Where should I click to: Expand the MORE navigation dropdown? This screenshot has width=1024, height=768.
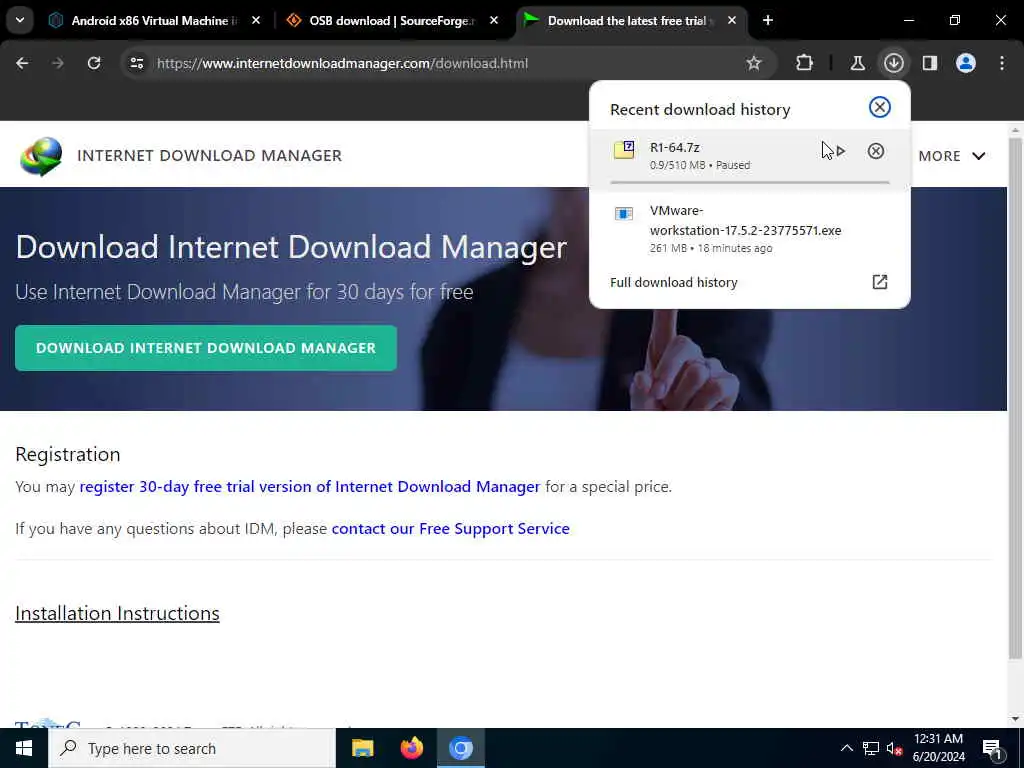click(x=952, y=156)
